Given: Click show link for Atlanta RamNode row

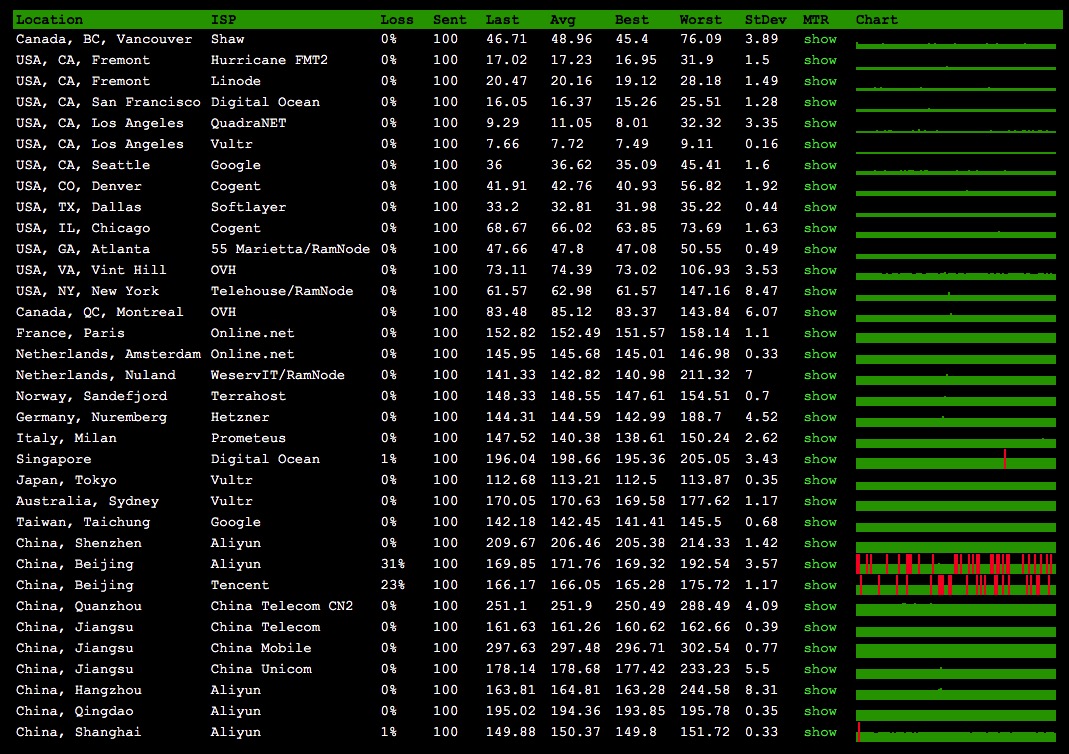Looking at the screenshot, I should [x=820, y=250].
